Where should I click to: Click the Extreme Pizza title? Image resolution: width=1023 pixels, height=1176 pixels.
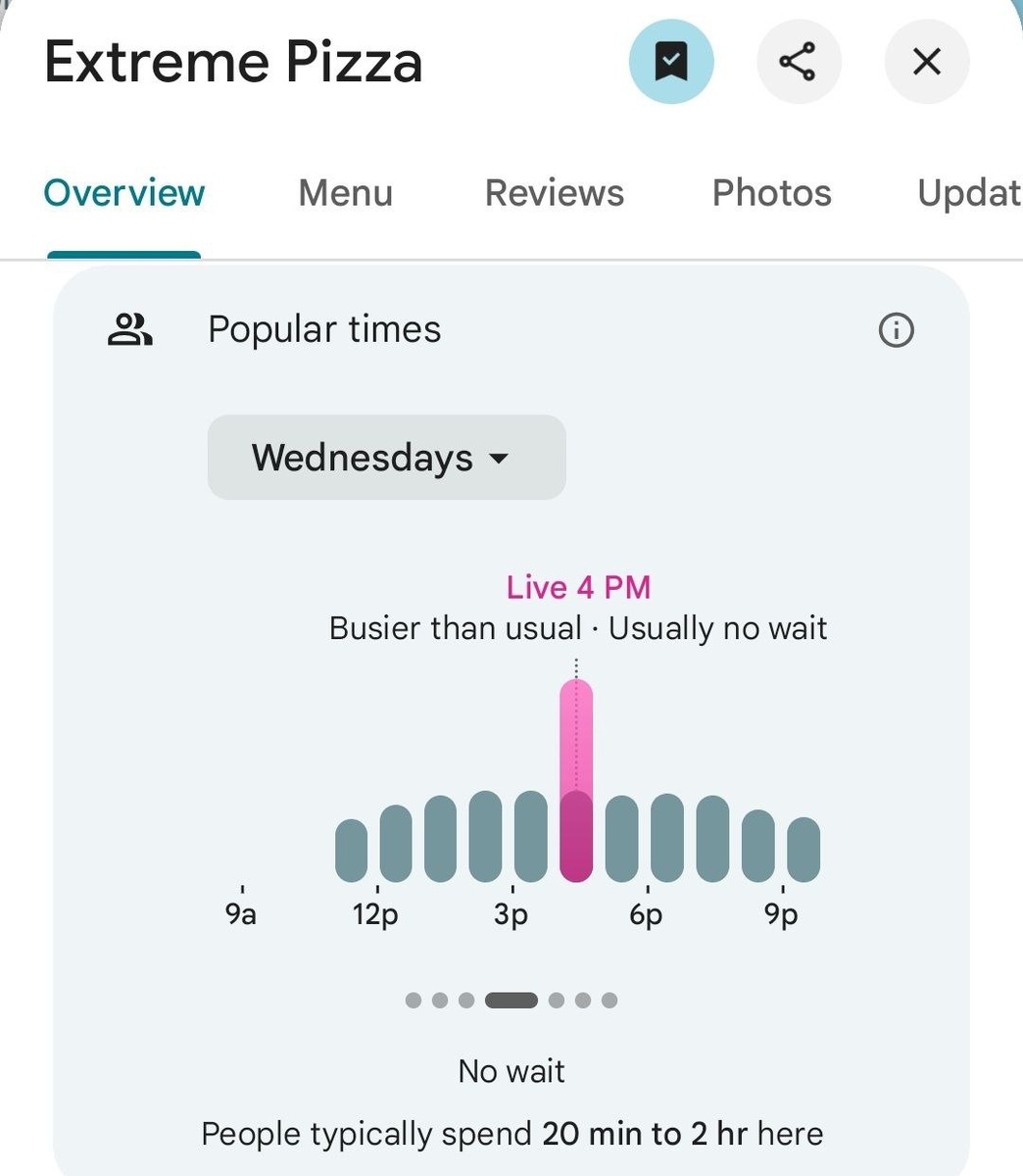point(232,61)
